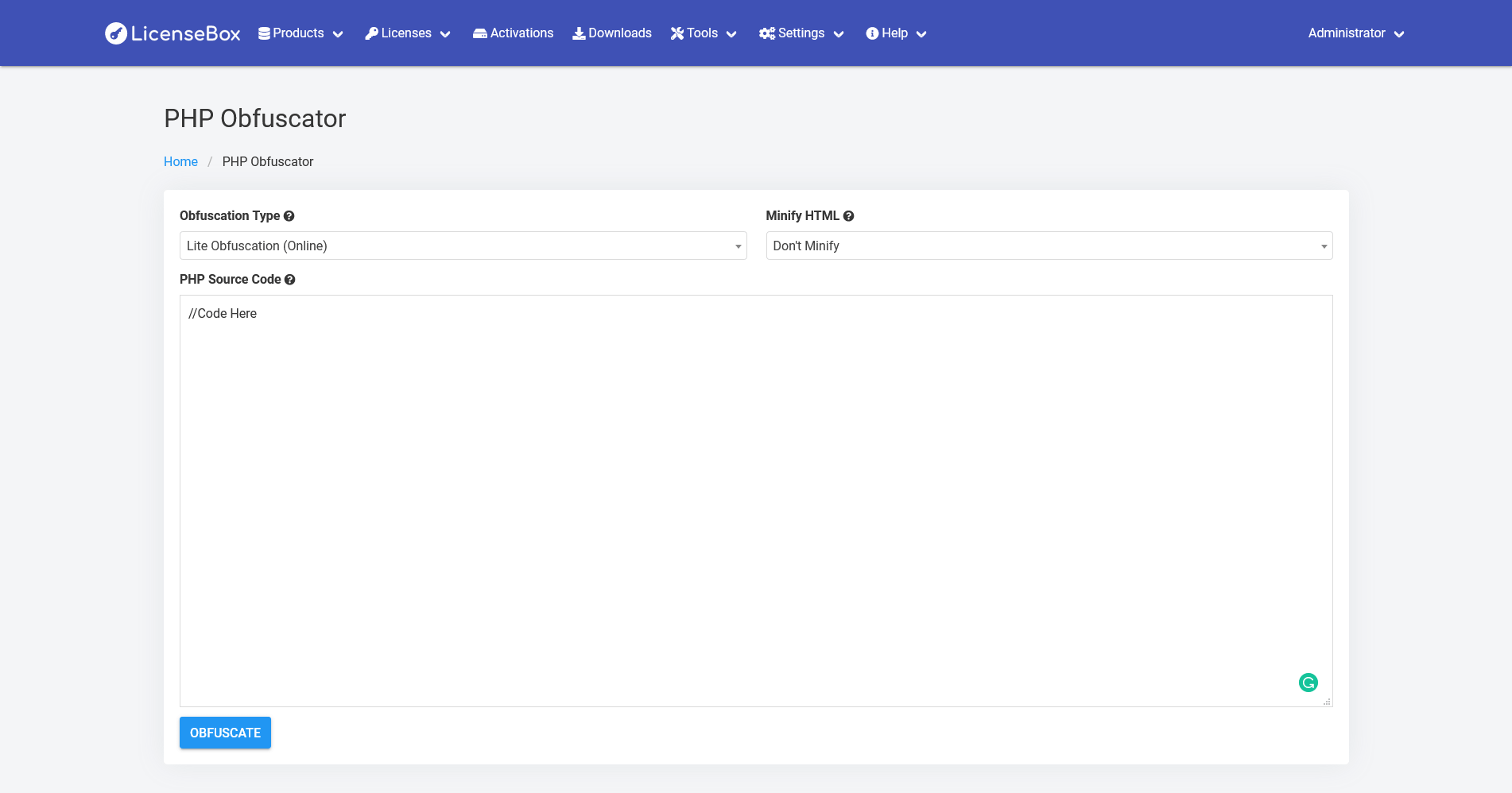Click the Tools wrench icon

coord(677,33)
